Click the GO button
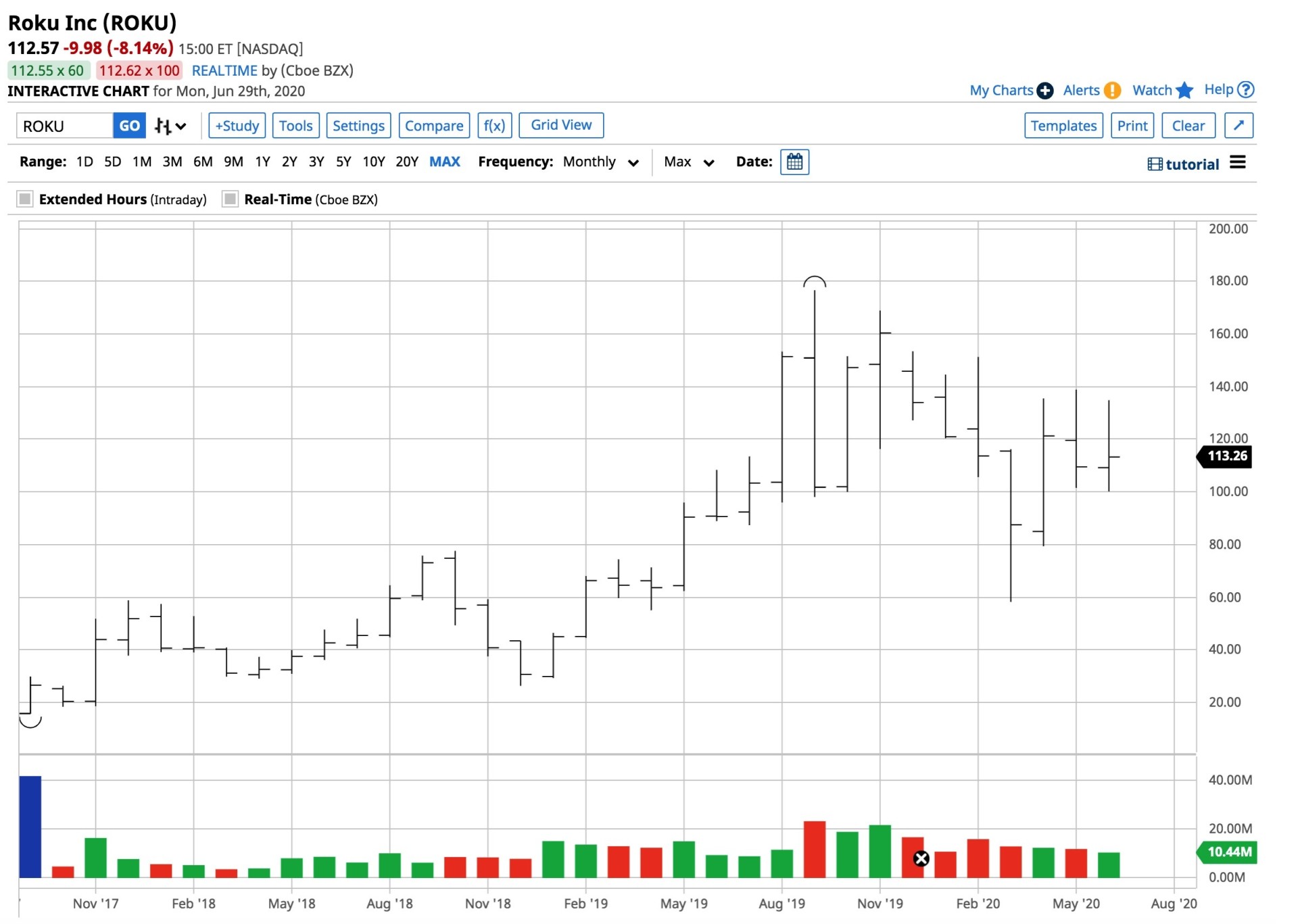1298x924 pixels. pos(129,126)
